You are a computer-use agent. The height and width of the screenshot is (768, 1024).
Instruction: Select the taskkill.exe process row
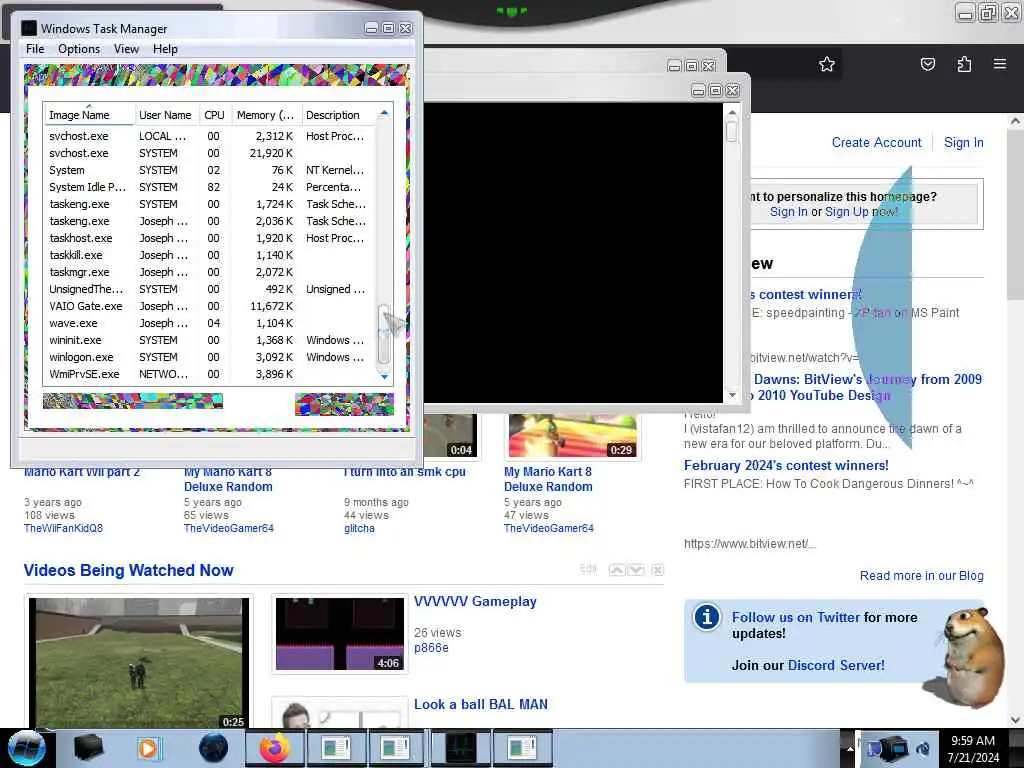coord(209,255)
